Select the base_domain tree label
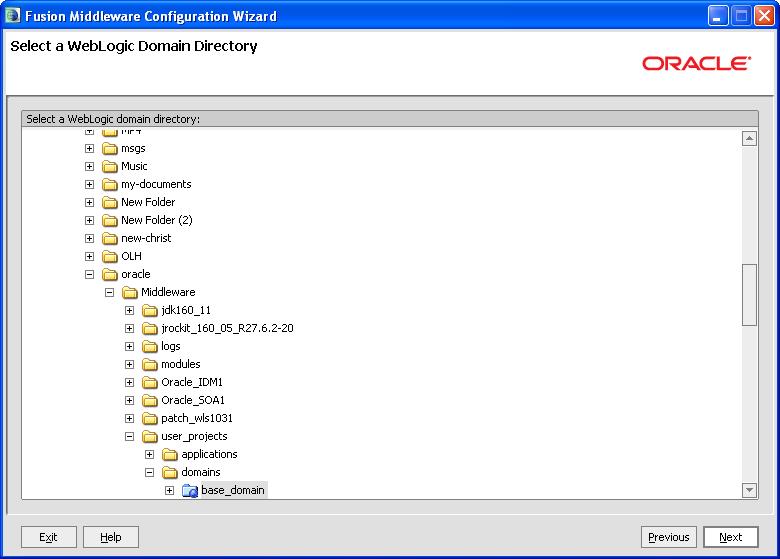Image resolution: width=780 pixels, height=559 pixels. point(233,490)
